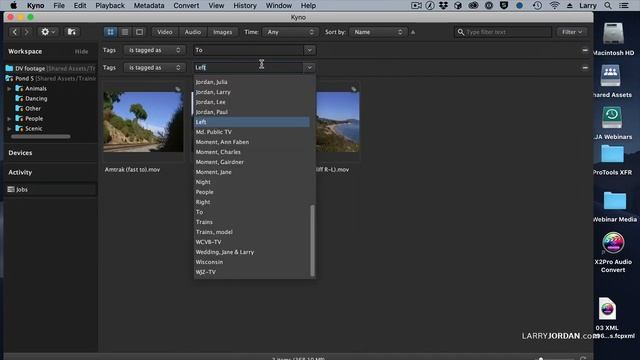Click the add folder to workspace icon

[x=72, y=32]
